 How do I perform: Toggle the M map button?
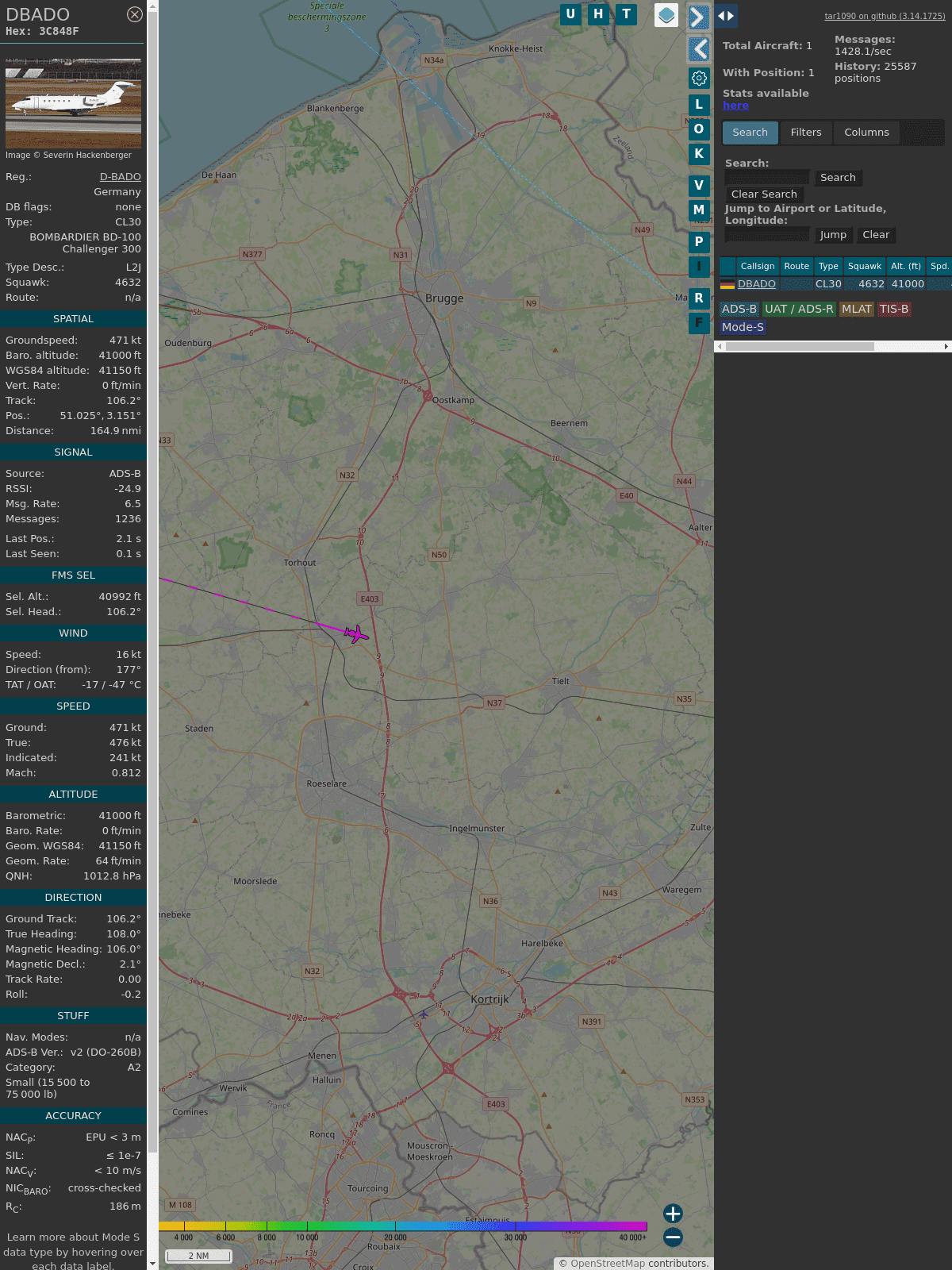(699, 210)
